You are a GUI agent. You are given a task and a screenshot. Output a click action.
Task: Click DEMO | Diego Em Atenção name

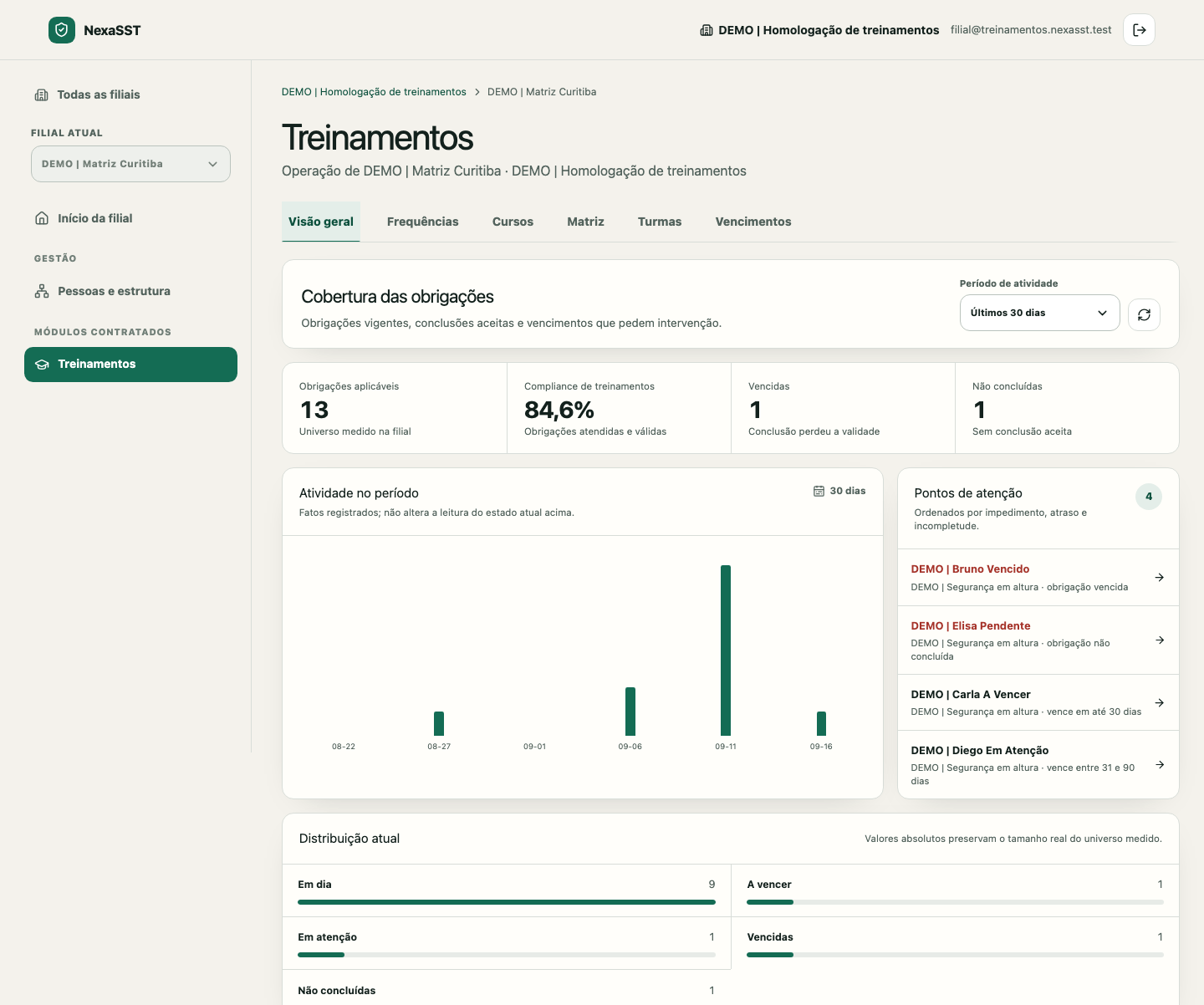(x=980, y=751)
